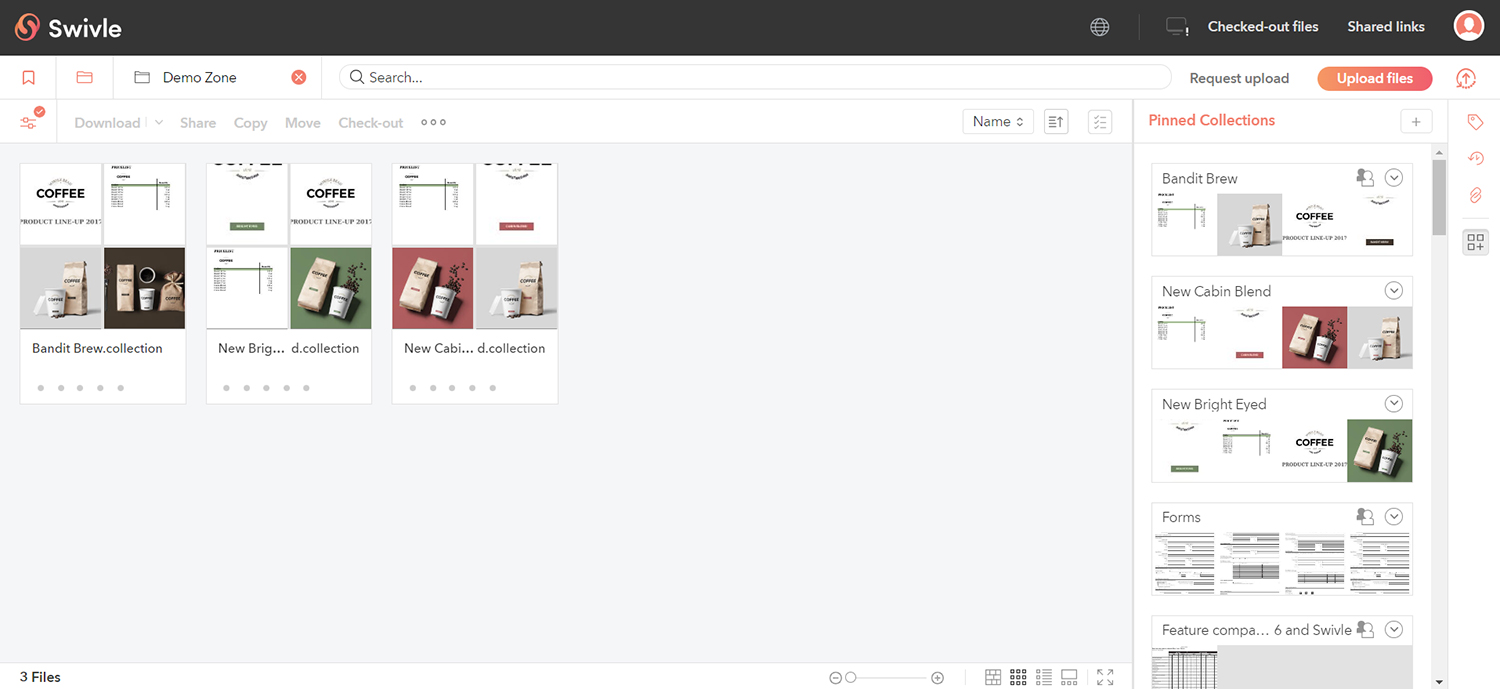Open the version history panel icon

pyautogui.click(x=1475, y=158)
